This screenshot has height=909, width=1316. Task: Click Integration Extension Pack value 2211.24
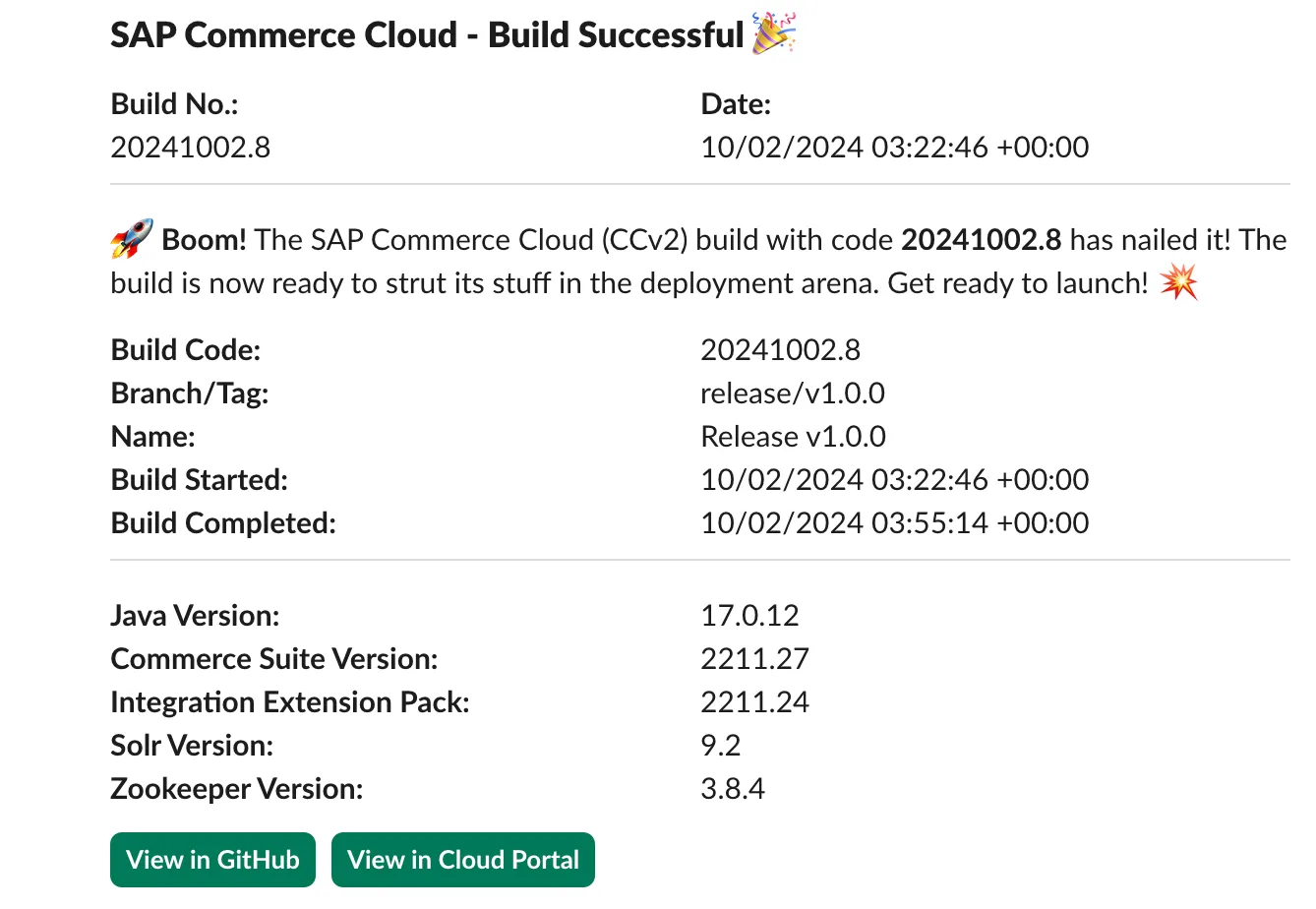coord(754,702)
